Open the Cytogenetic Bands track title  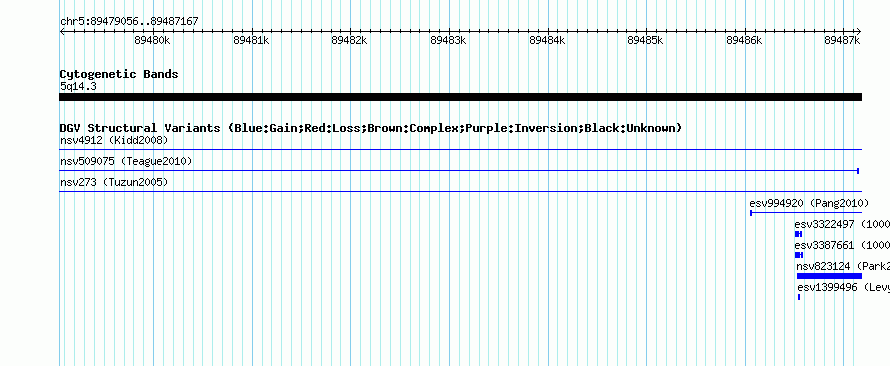pos(119,74)
